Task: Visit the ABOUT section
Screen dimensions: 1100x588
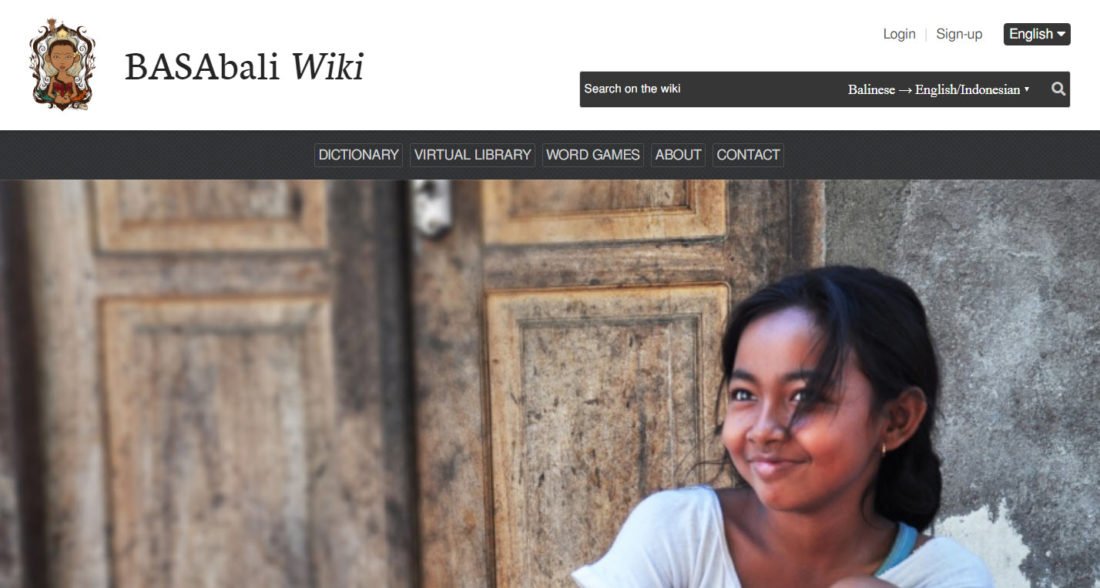Action: pyautogui.click(x=678, y=154)
